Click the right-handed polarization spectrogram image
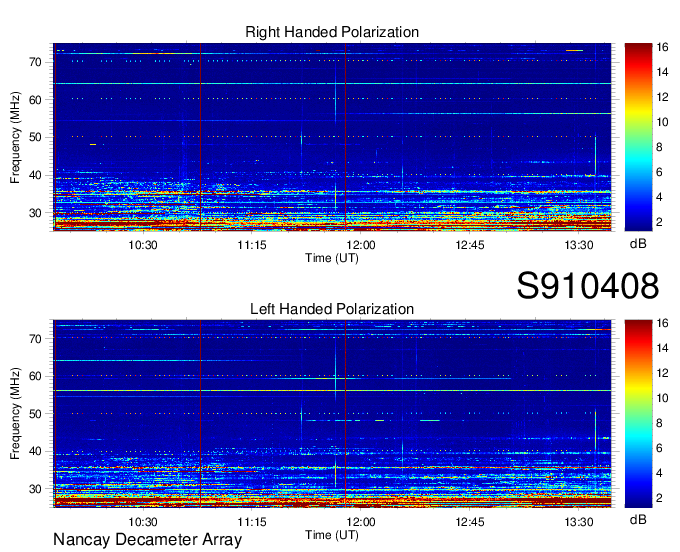Image resolution: width=680 pixels, height=552 pixels. [x=332, y=137]
